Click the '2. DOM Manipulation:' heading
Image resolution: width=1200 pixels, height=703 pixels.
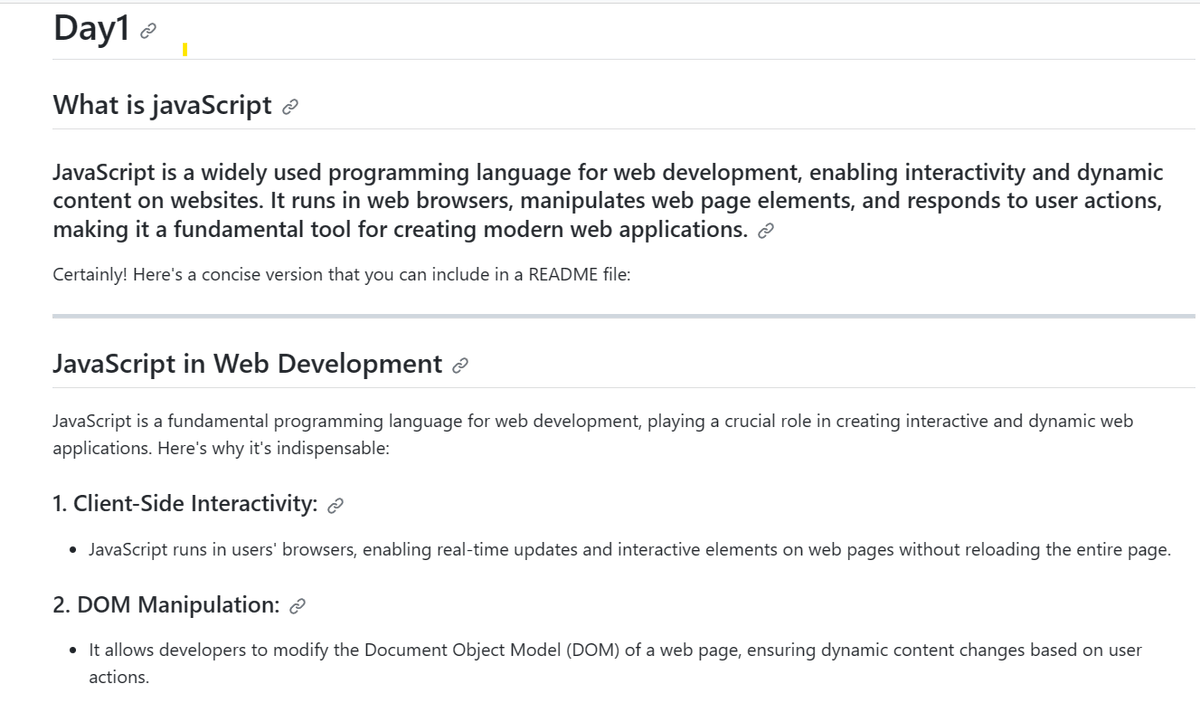(166, 605)
